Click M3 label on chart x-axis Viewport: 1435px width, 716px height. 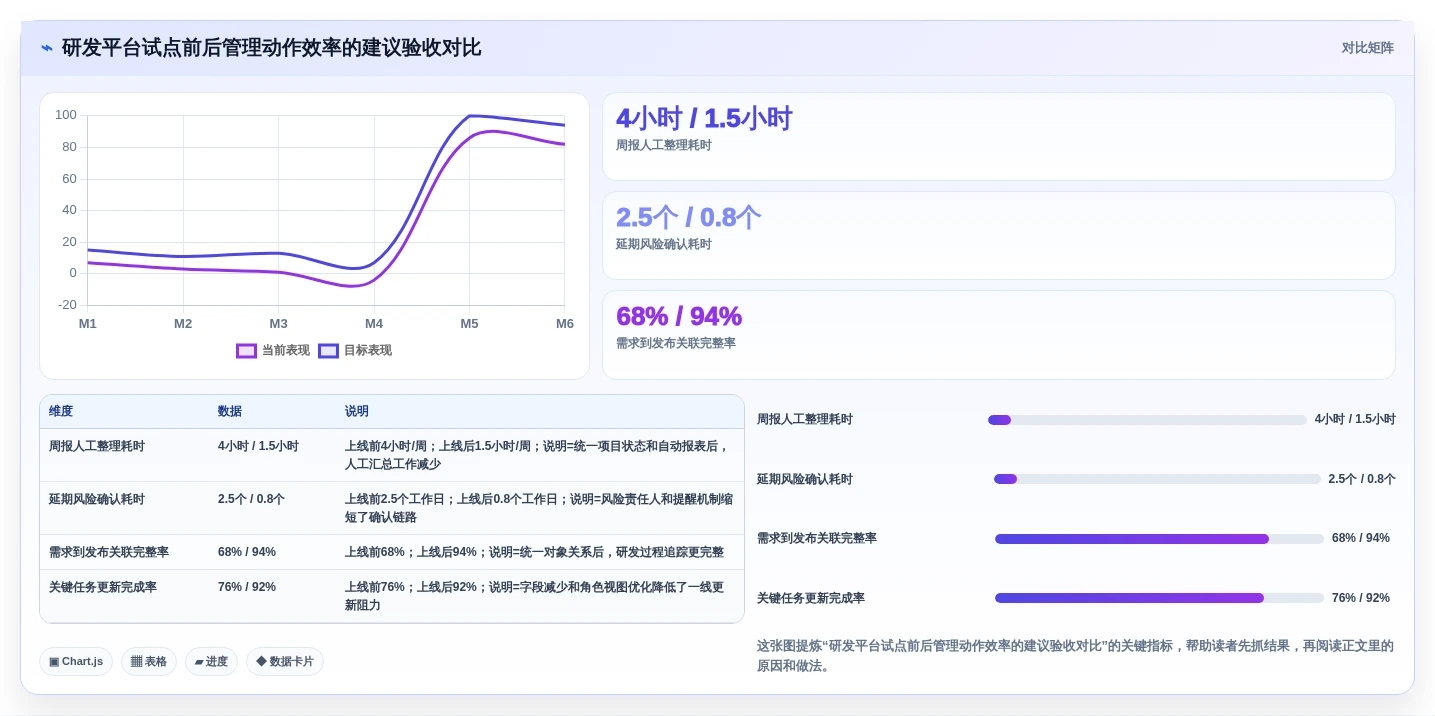coord(278,324)
